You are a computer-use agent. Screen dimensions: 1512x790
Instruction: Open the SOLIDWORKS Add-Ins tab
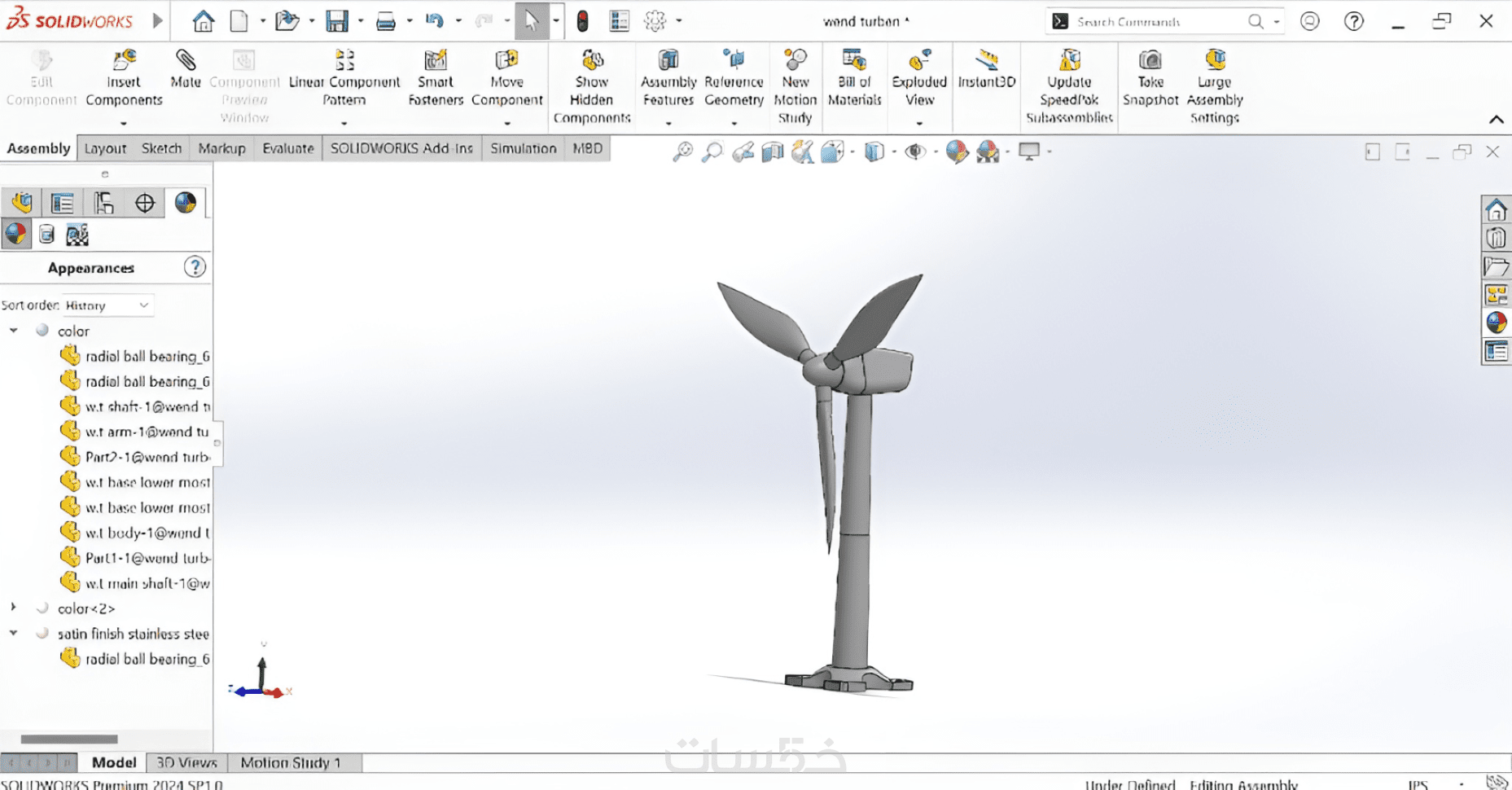401,148
